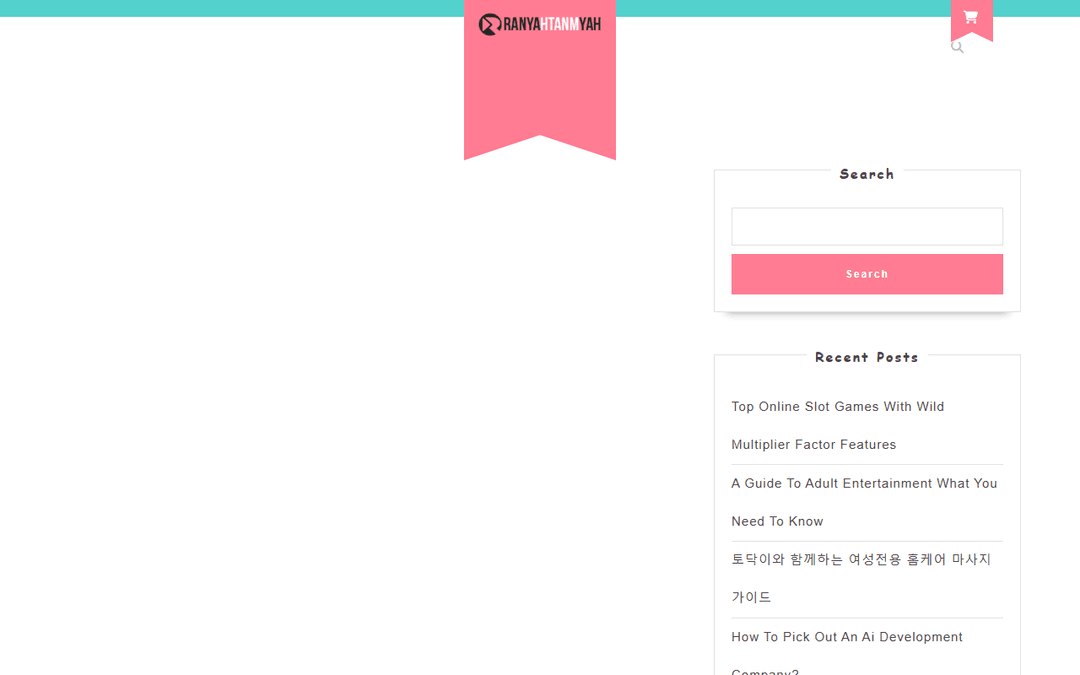Open the Korean-titled recent post

point(861,579)
